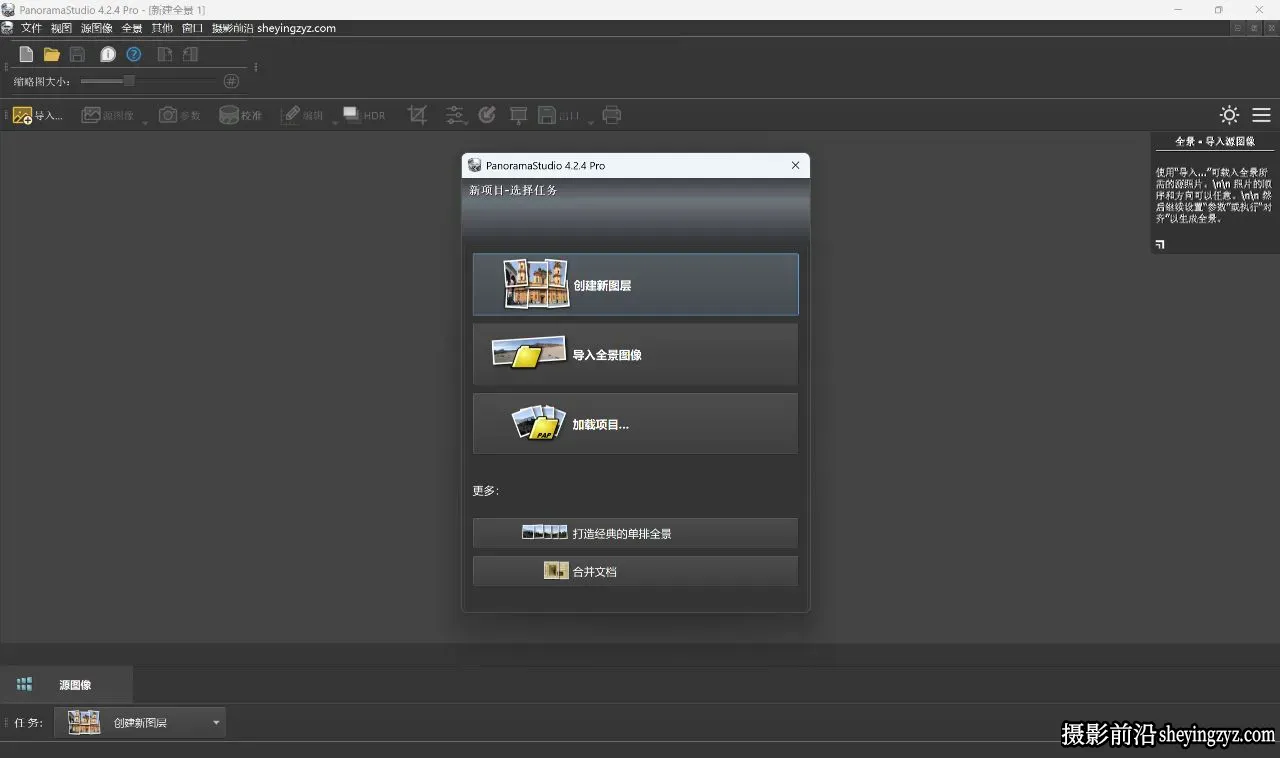This screenshot has height=758, width=1280.
Task: Click the 缩略图大小: label
Action: 42,82
